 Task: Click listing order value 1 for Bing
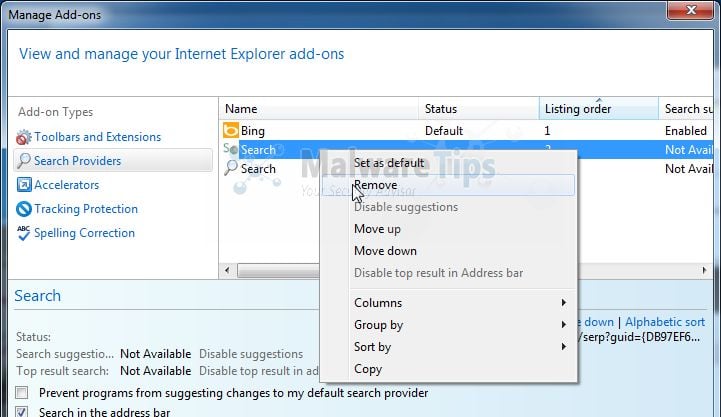pyautogui.click(x=547, y=131)
